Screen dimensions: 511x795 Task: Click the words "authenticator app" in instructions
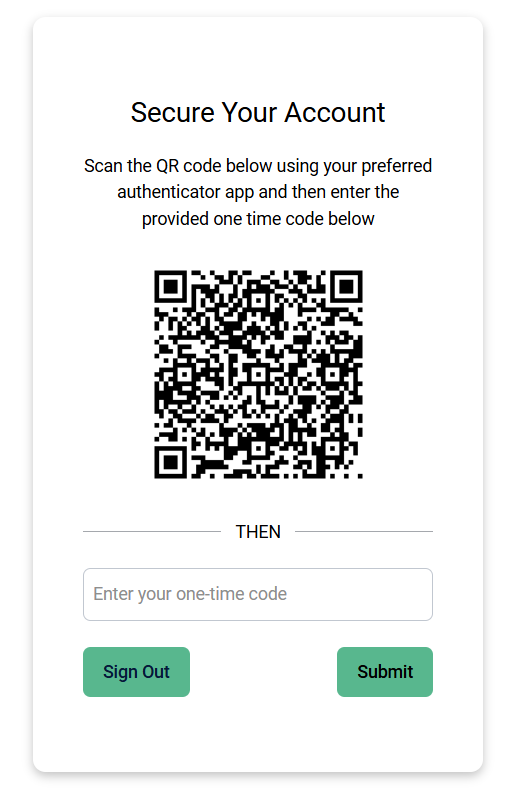(x=186, y=193)
